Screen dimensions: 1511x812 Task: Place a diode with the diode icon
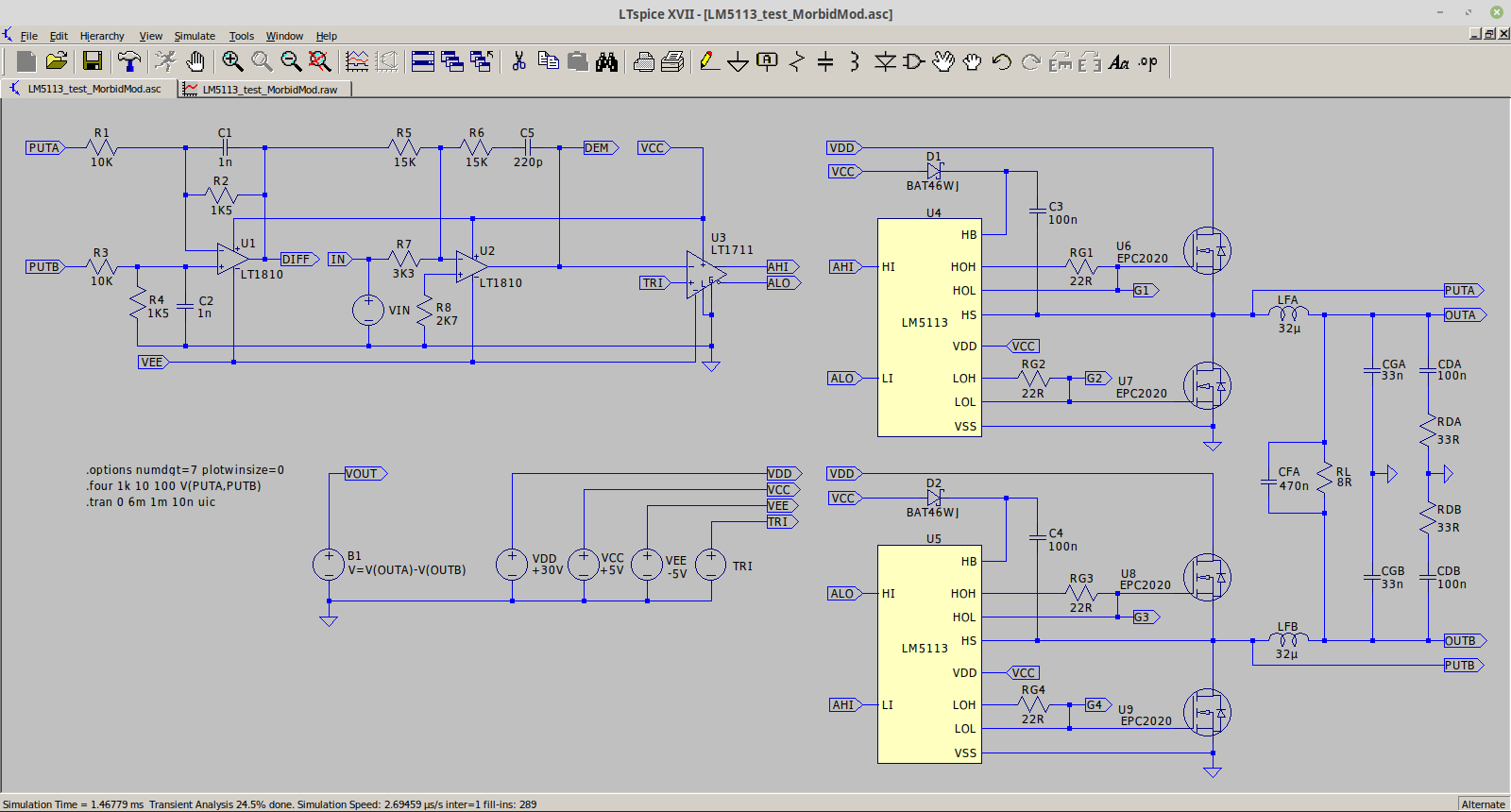[x=885, y=61]
